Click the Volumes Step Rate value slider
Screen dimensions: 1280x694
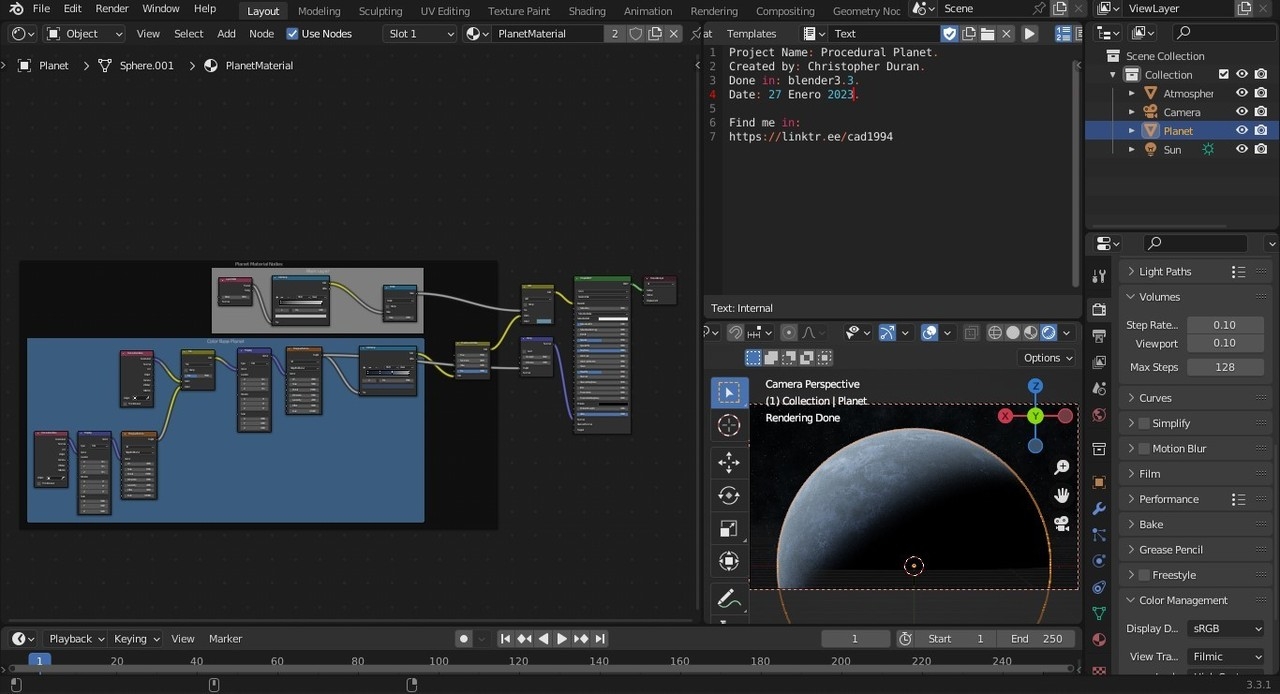[1225, 325]
